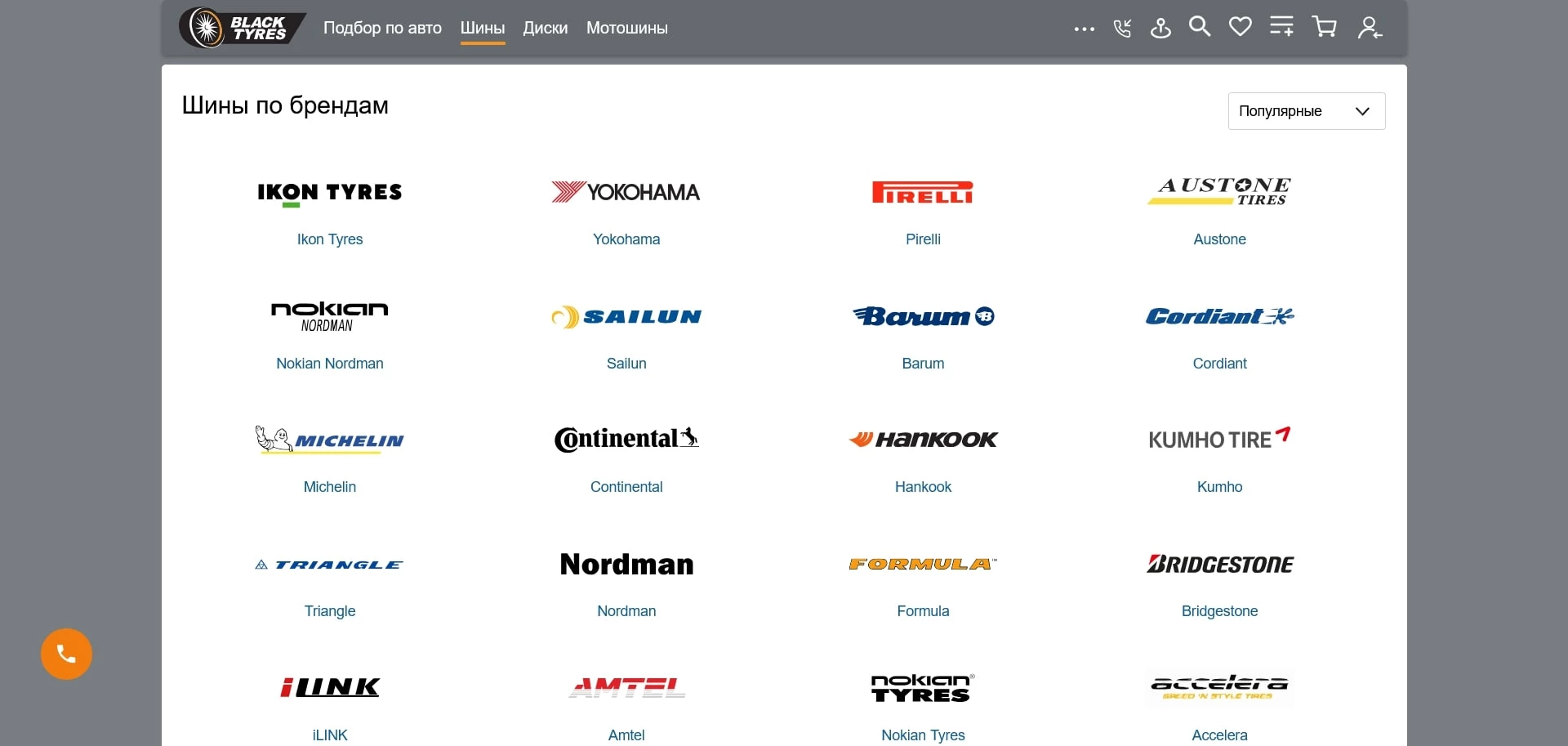The width and height of the screenshot is (1568, 746).
Task: Open the comparison list icon
Action: (x=1281, y=27)
